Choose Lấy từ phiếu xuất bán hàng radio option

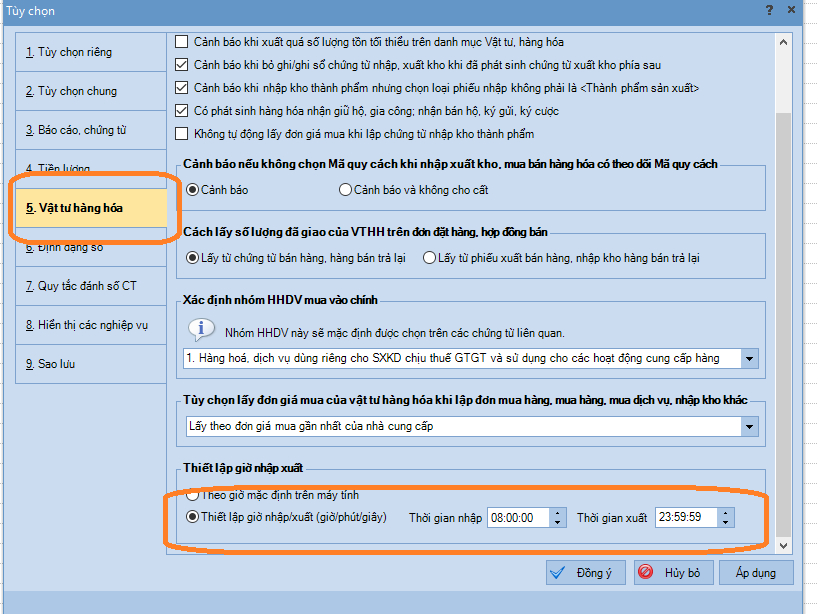click(430, 257)
